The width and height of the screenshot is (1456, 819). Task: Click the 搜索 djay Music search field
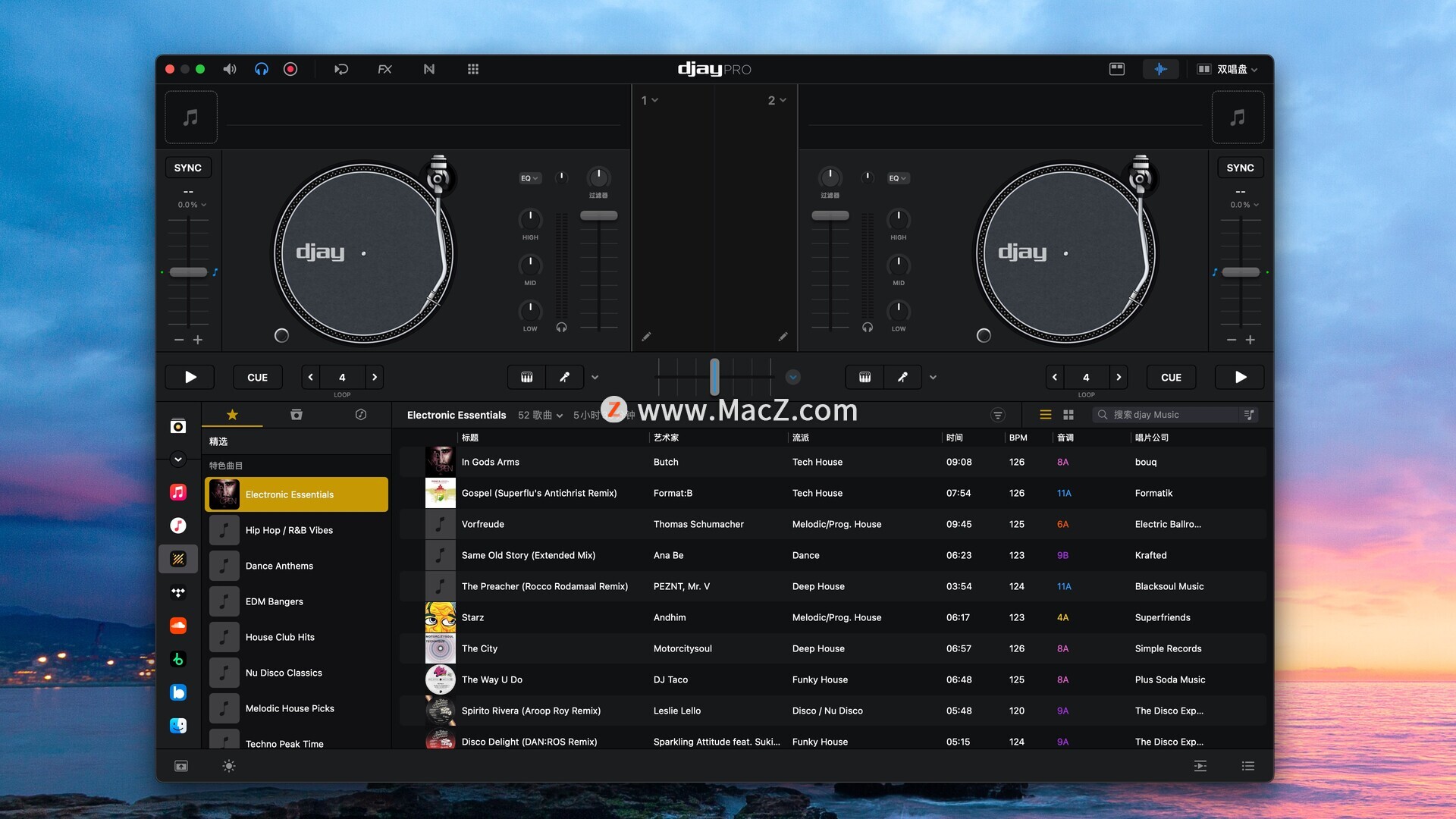[x=1164, y=415]
